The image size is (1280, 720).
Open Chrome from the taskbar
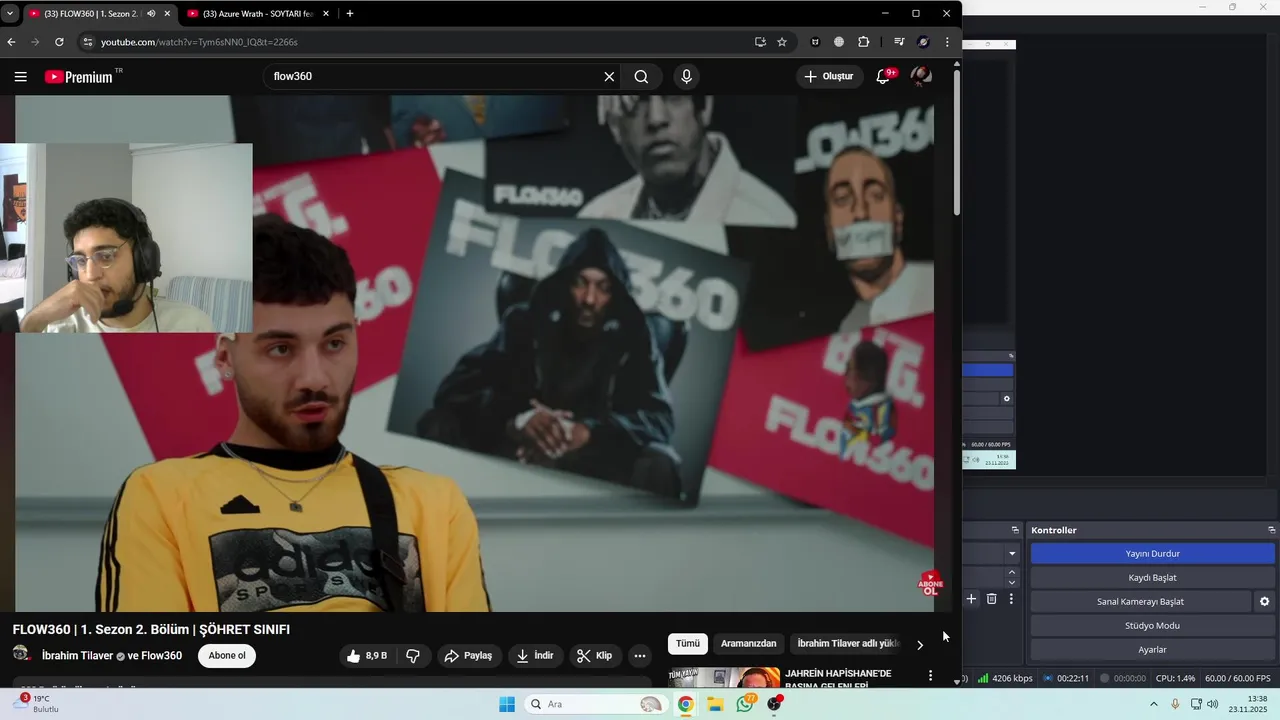coord(685,704)
